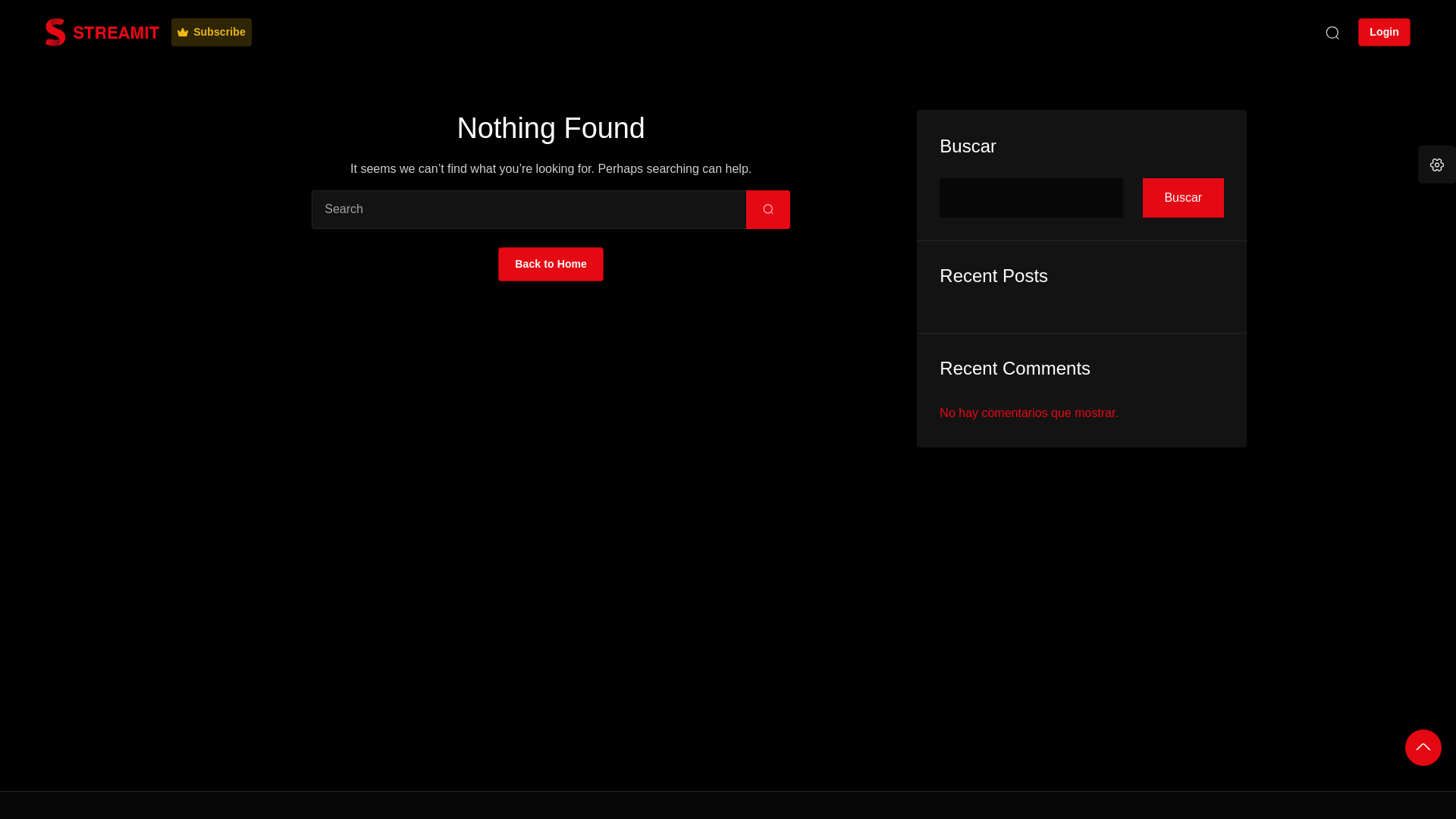Click the dark footer bar at the bottom
Screen dimensions: 1456x819
coord(728,805)
